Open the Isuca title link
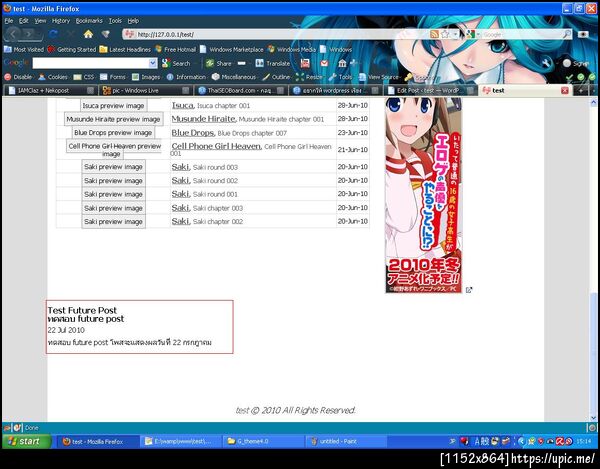Viewport: 600px width, 469px height. pos(183,105)
